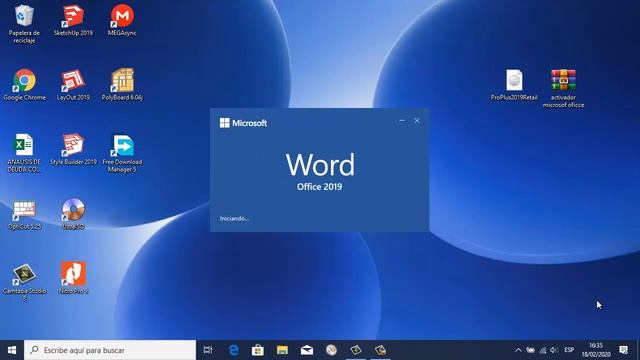
Task: Select the MEGAsync desktop shortcut
Action: 122,20
